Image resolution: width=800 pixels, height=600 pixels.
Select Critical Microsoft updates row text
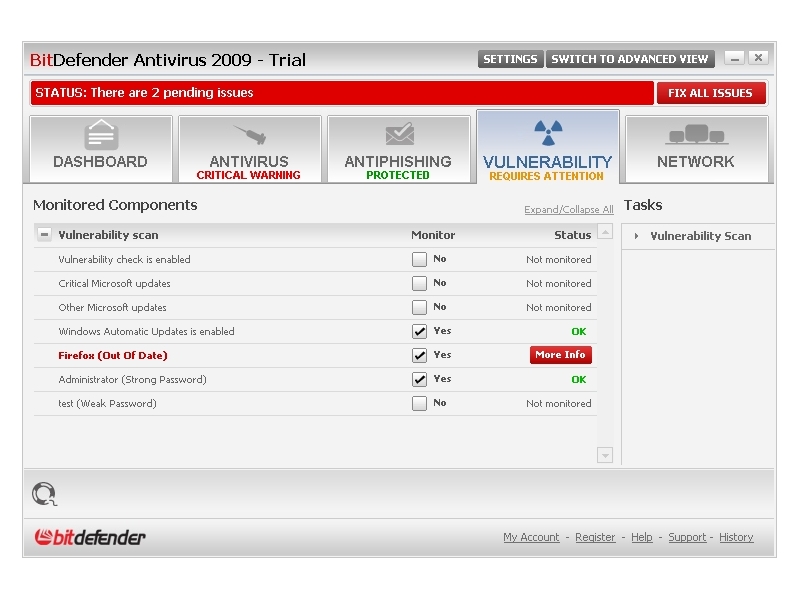point(114,284)
